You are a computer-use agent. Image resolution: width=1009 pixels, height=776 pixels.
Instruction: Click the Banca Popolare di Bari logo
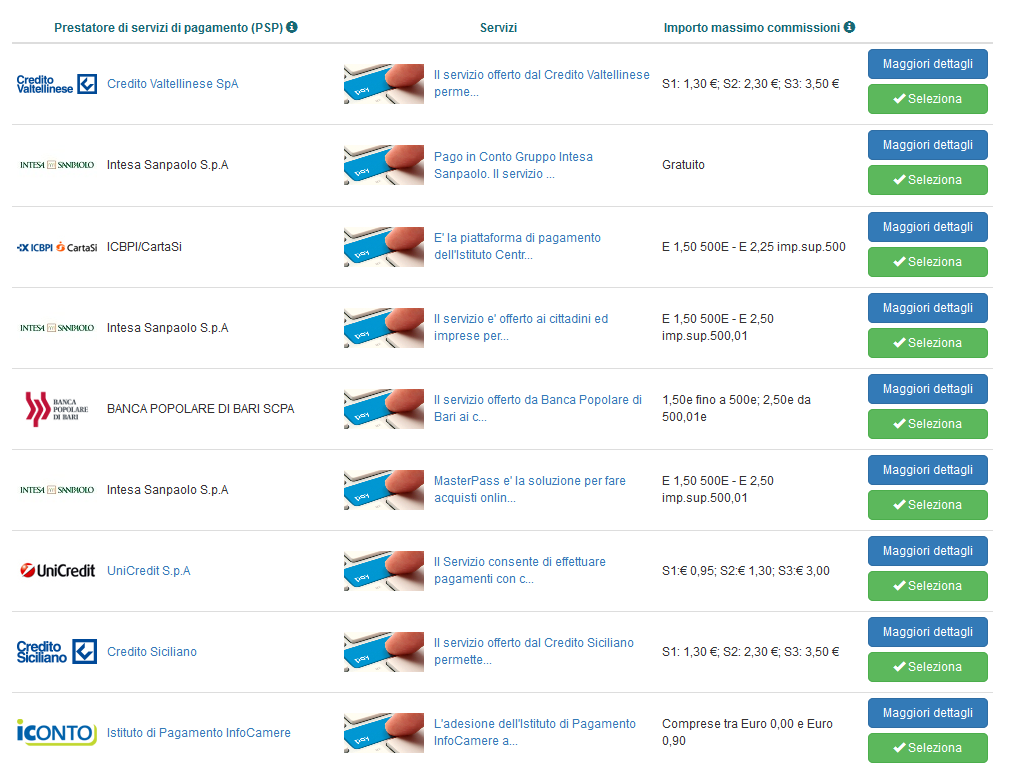[57, 409]
